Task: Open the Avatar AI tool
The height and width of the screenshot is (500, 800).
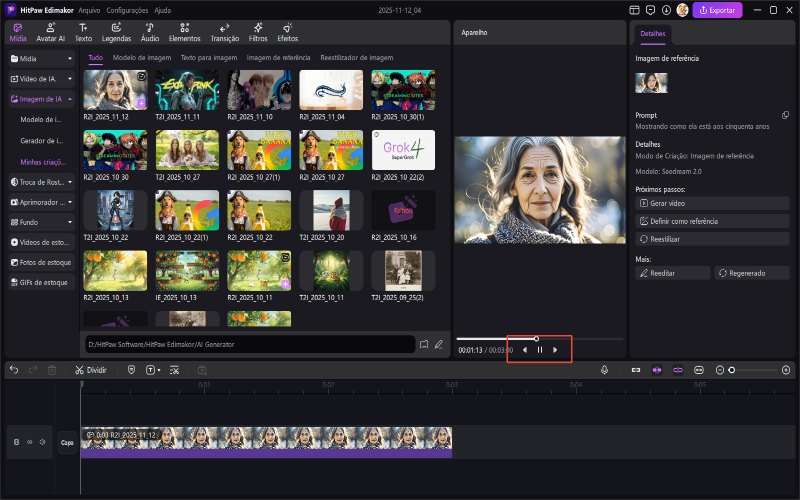Action: coord(52,31)
